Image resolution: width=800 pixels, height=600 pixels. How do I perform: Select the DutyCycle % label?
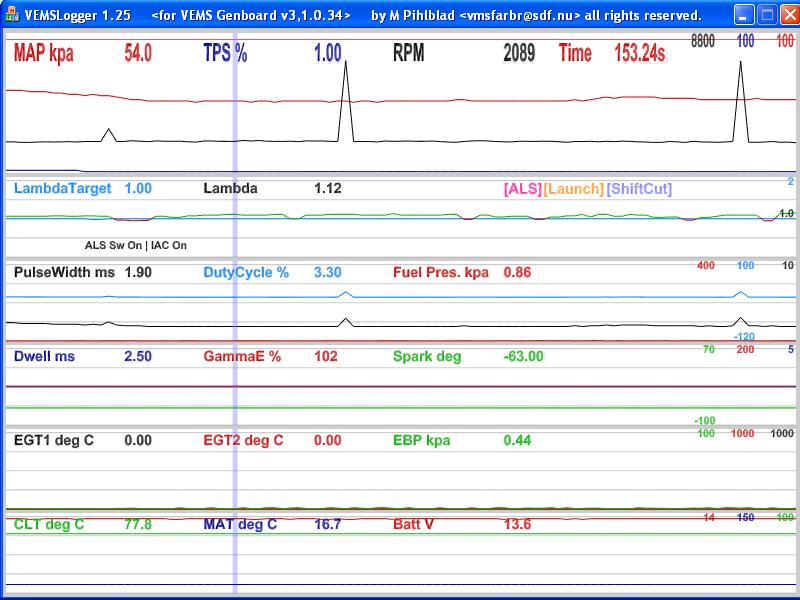[x=246, y=272]
